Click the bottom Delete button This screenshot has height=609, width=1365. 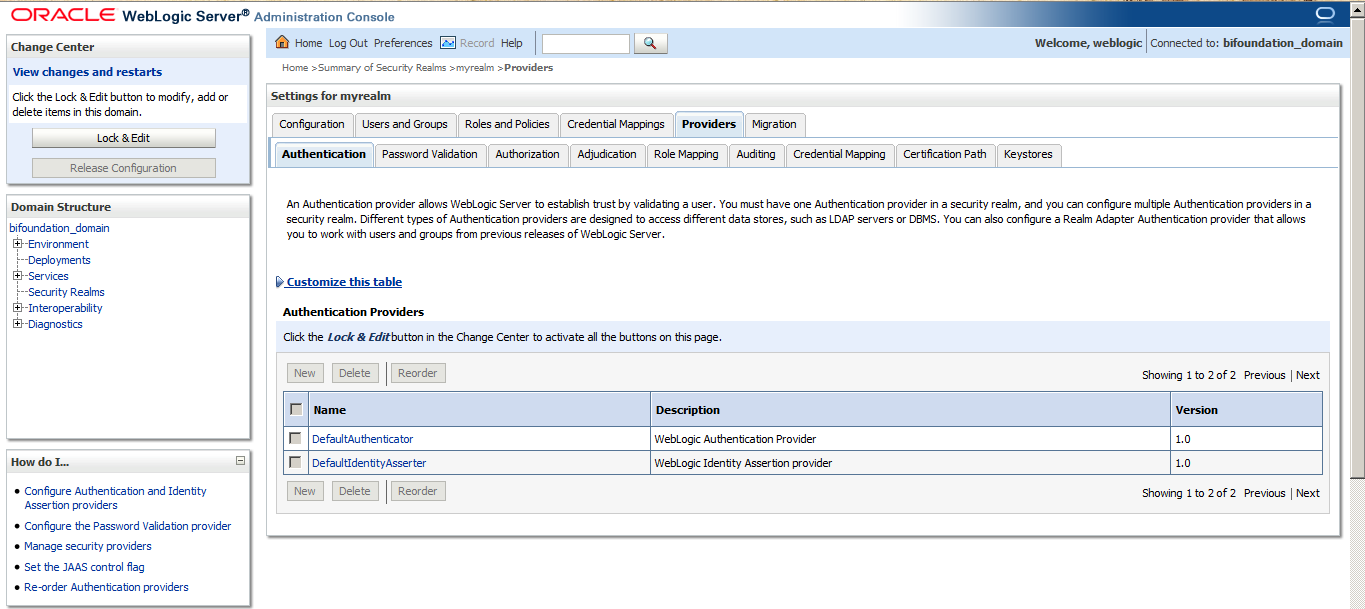pyautogui.click(x=355, y=491)
